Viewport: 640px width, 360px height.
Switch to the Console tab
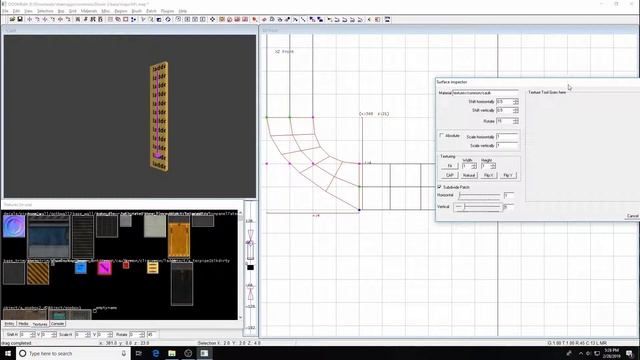(x=57, y=324)
